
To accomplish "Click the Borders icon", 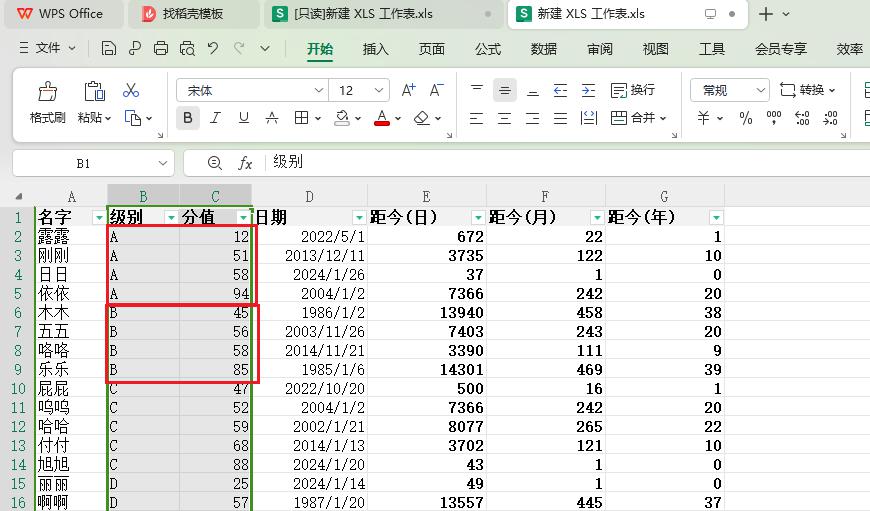I will click(301, 118).
